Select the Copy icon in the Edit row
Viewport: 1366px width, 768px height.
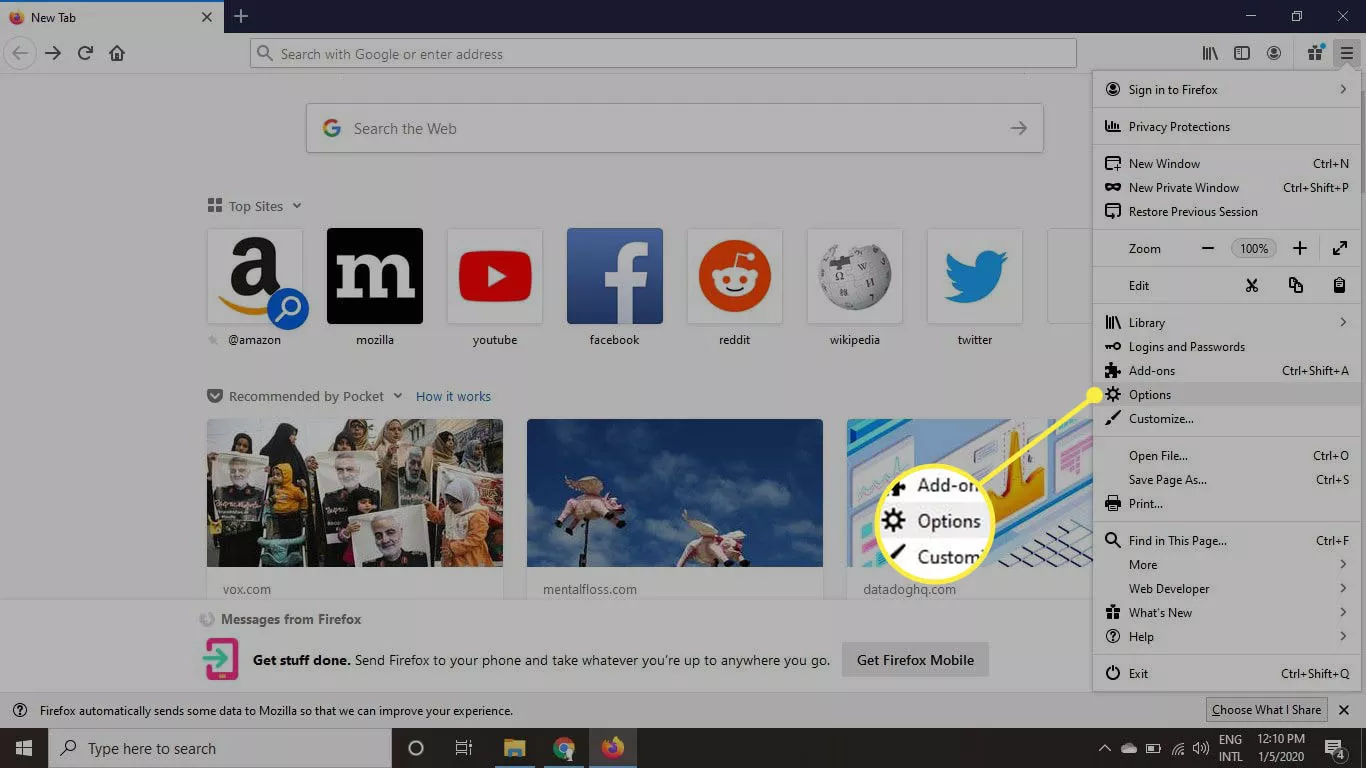[1296, 285]
